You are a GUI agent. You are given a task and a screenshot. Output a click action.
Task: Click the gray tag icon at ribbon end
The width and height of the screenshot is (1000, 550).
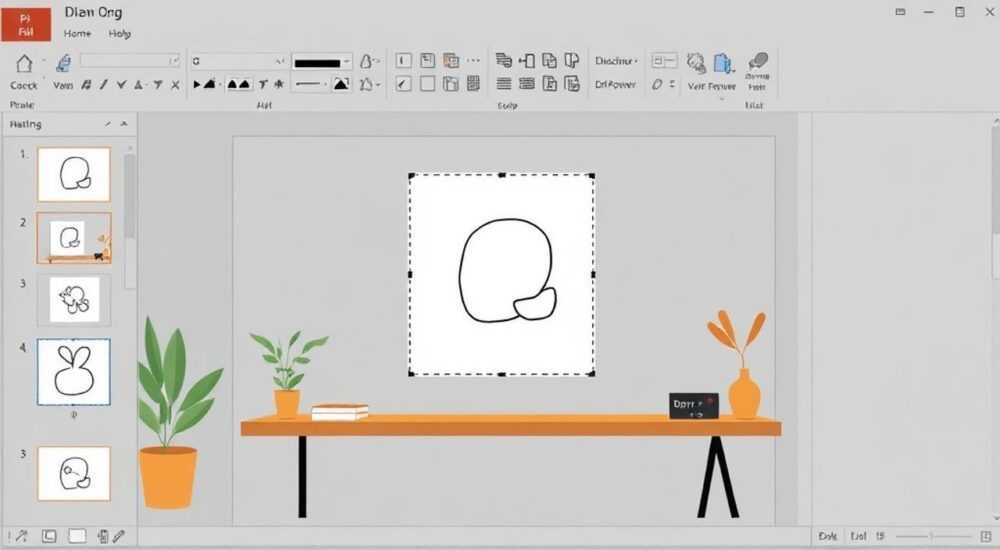click(758, 61)
